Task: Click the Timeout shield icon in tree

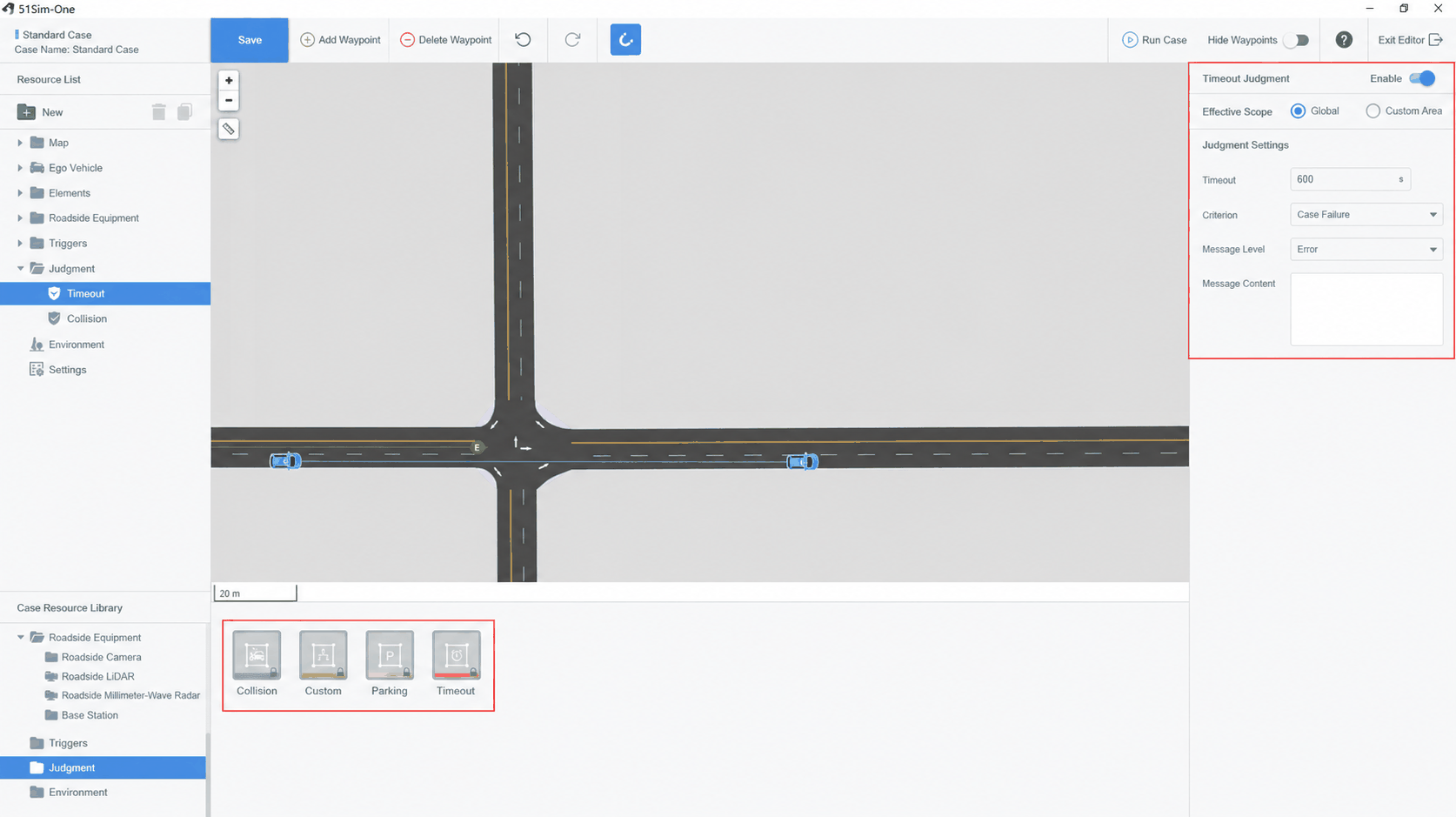Action: (54, 293)
